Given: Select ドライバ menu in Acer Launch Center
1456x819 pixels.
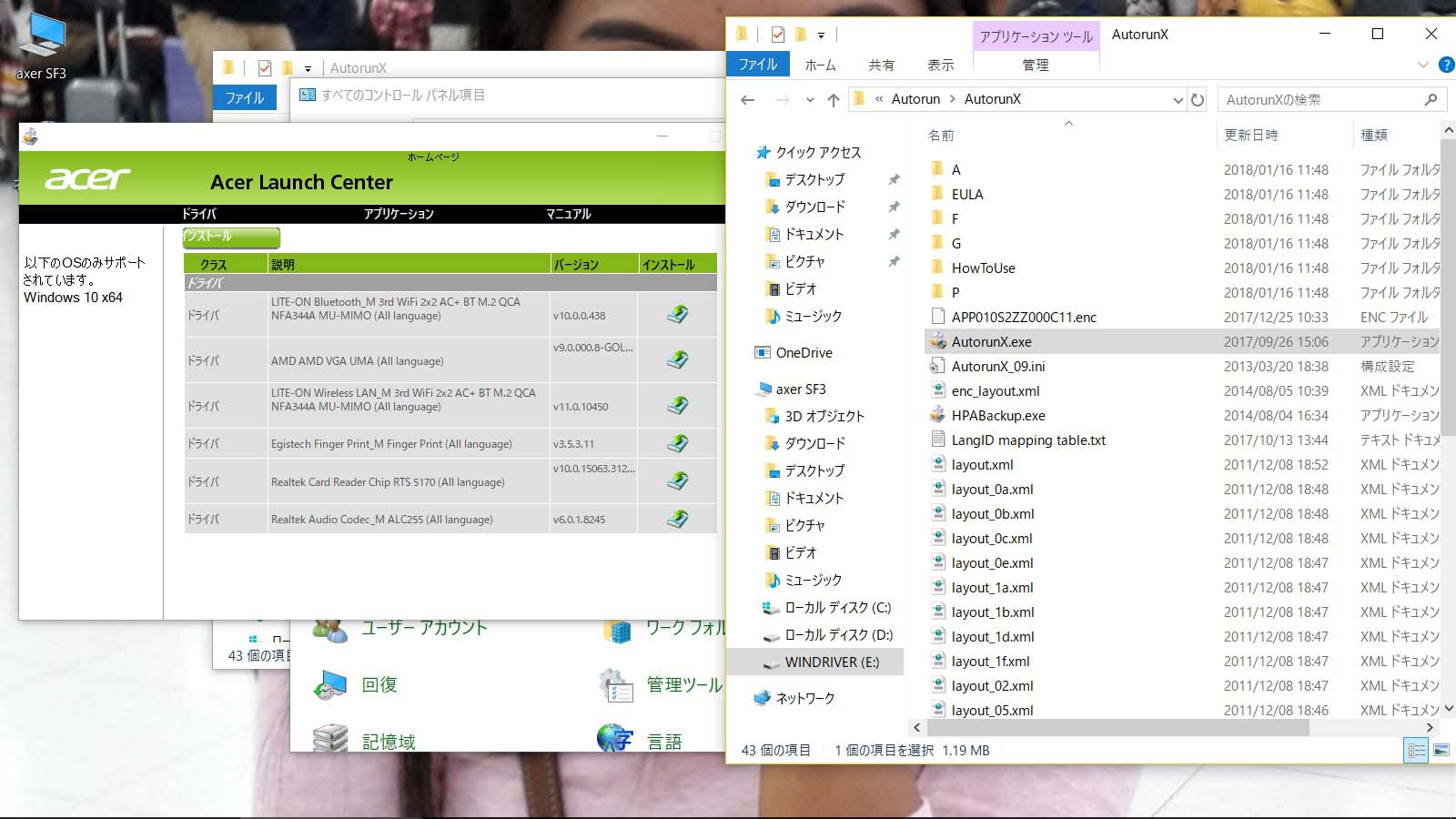Looking at the screenshot, I should point(199,214).
